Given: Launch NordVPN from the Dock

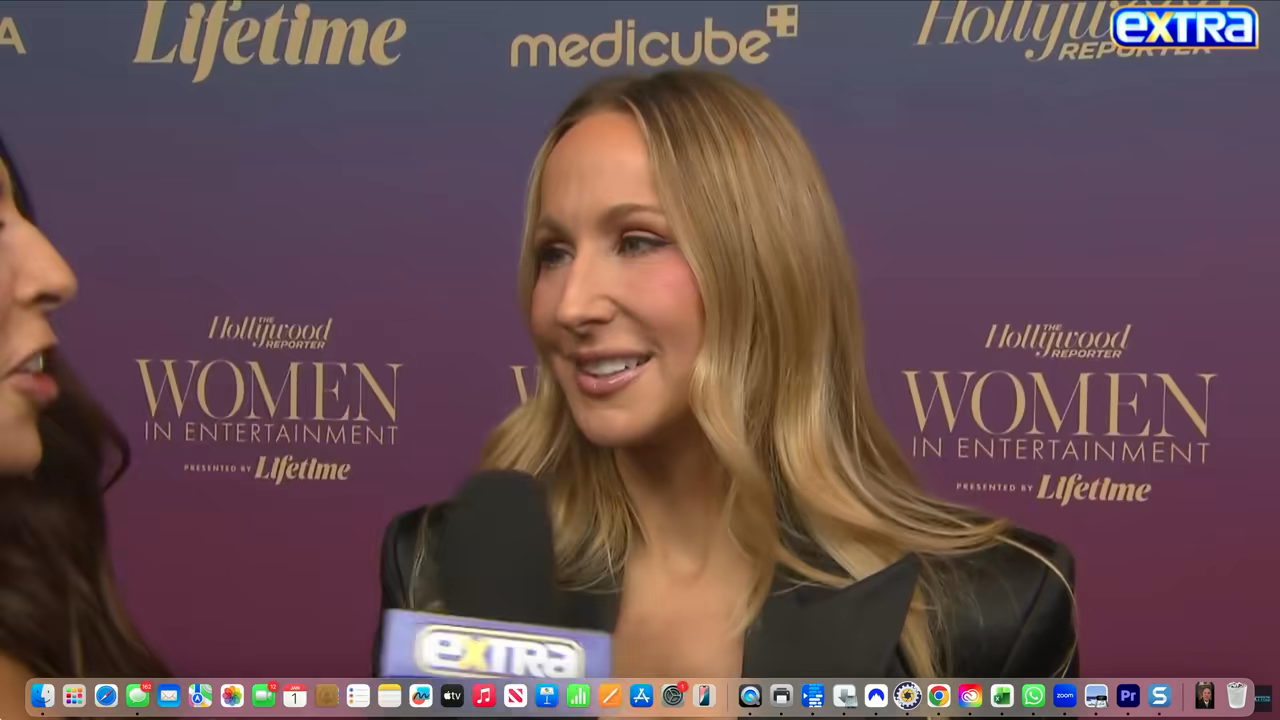Looking at the screenshot, I should click(x=876, y=696).
